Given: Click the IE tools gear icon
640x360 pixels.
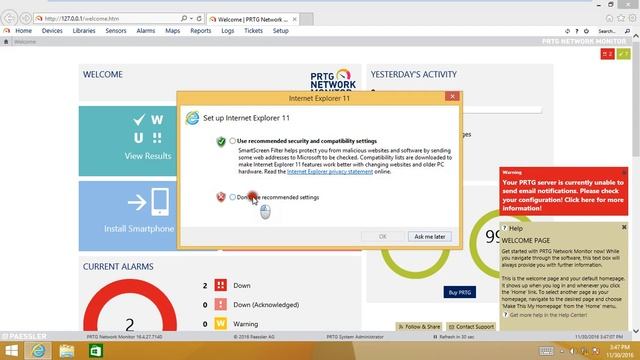Looking at the screenshot, I should [x=632, y=18].
